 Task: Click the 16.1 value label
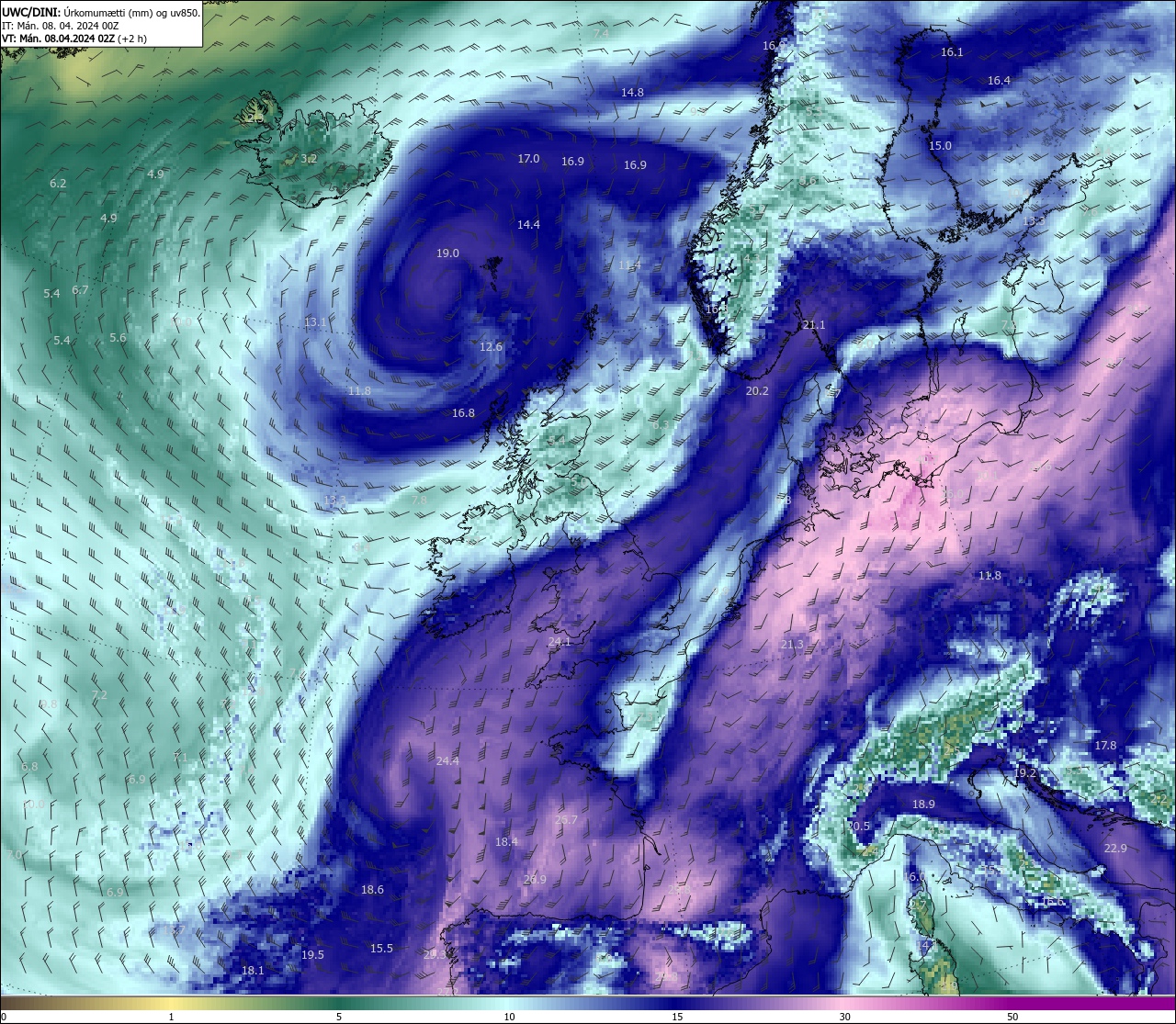(x=952, y=52)
